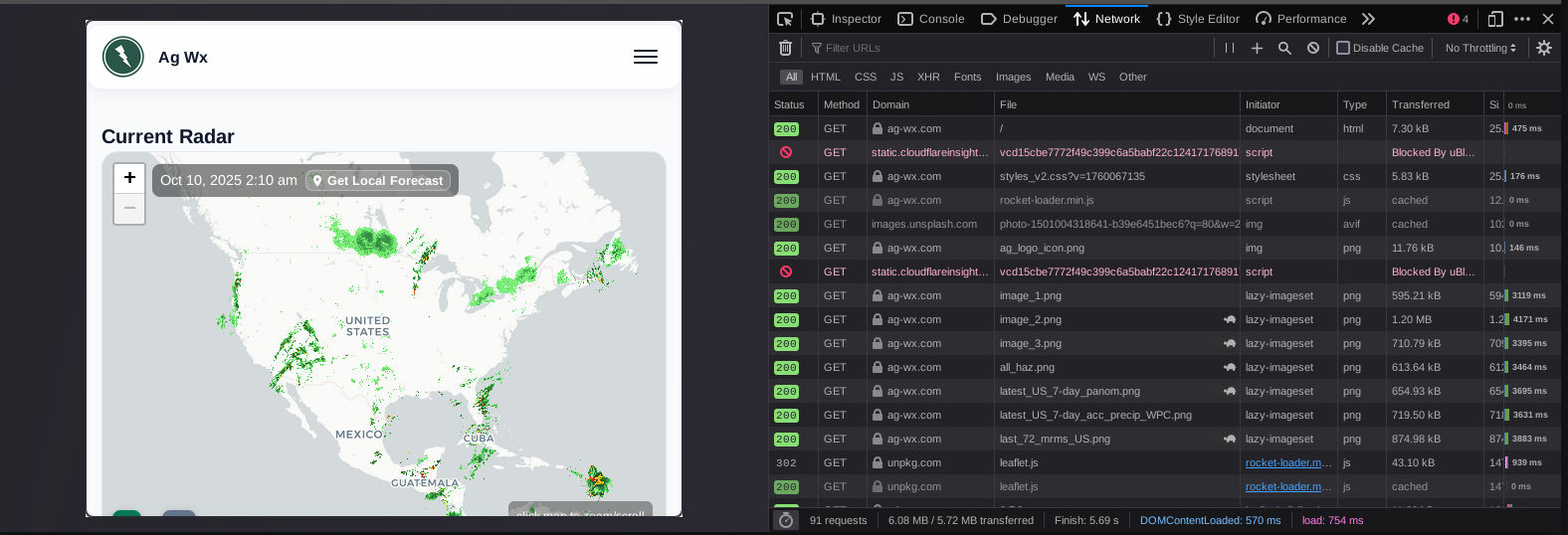The height and width of the screenshot is (535, 1568).
Task: Toggle responsive design mode
Action: [x=1495, y=19]
